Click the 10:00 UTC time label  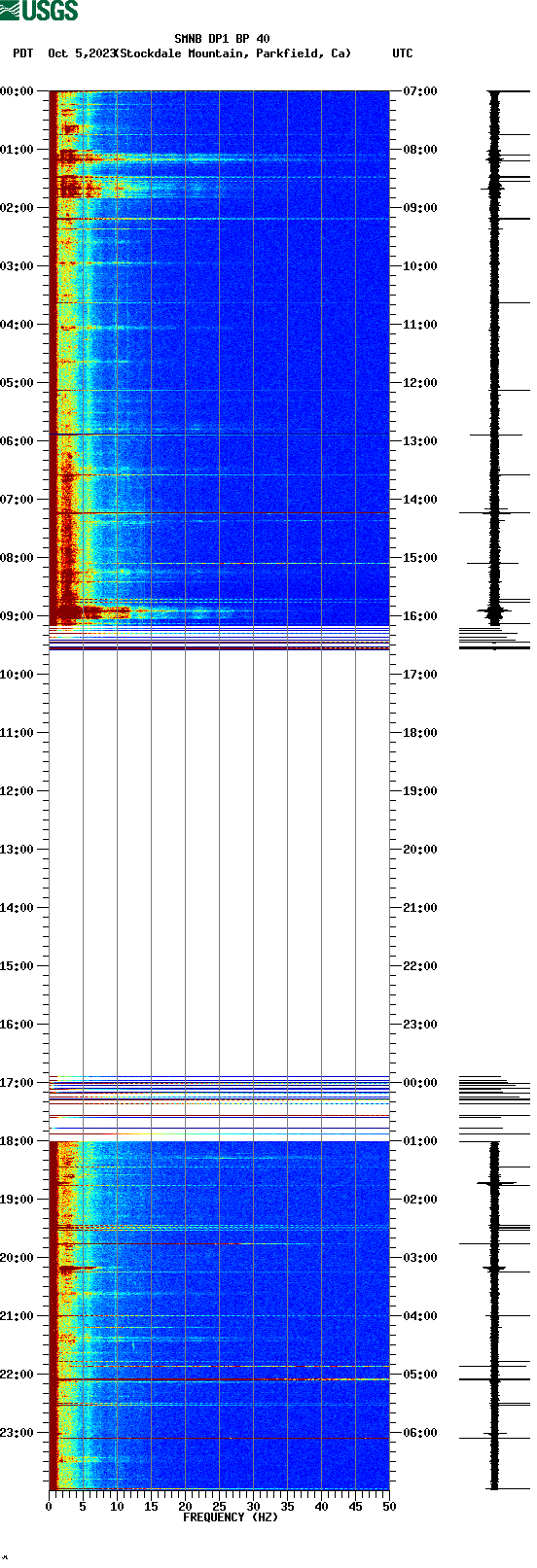tap(420, 266)
